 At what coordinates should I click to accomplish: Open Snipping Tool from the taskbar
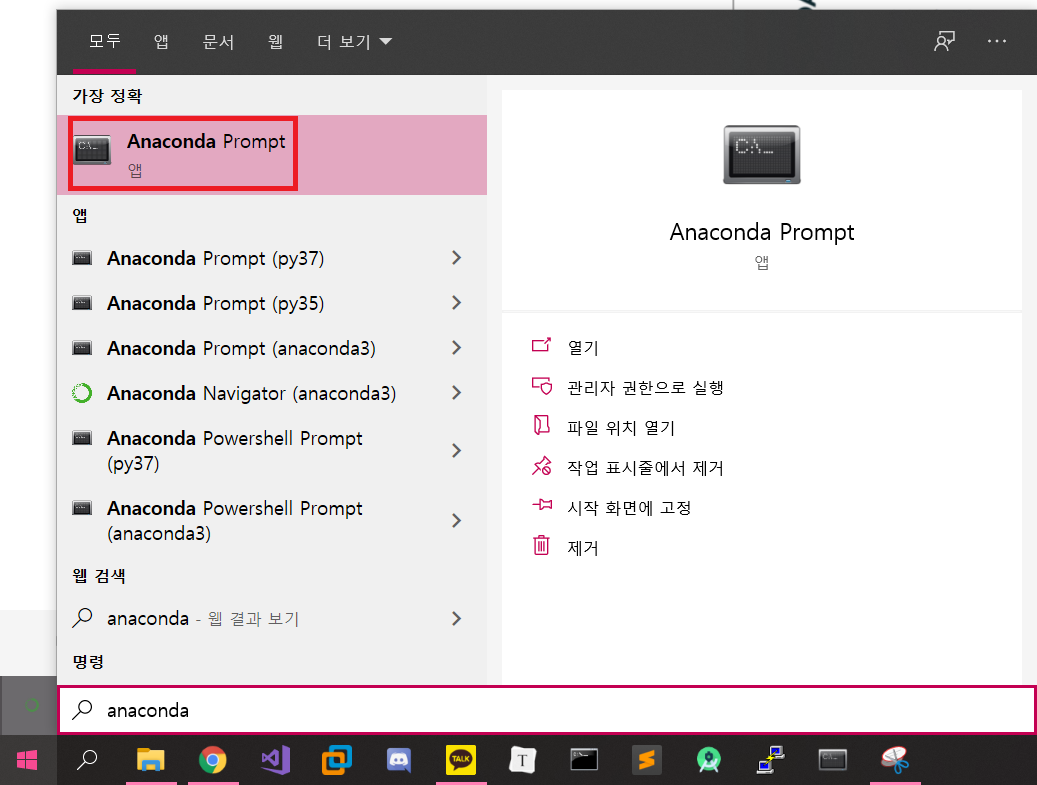pyautogui.click(x=895, y=760)
